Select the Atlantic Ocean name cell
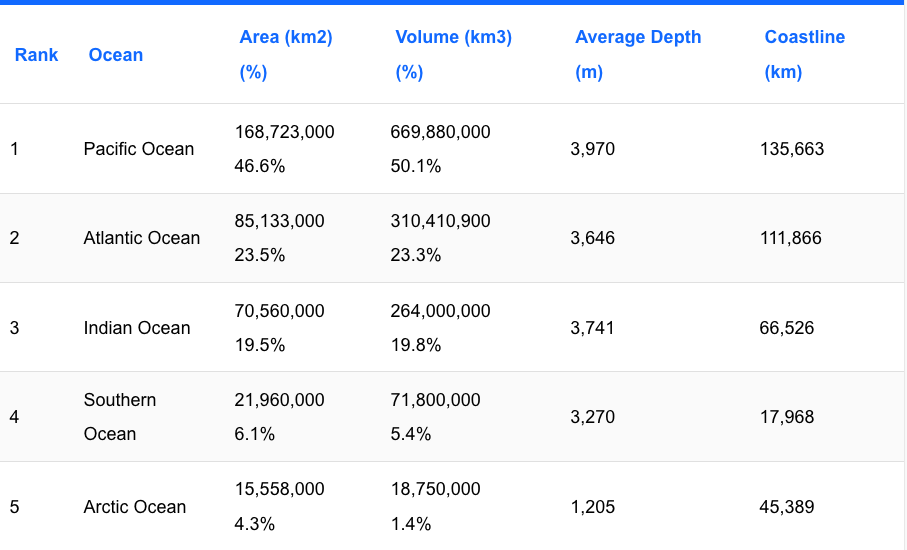Screen dimensions: 907x550 click(142, 238)
